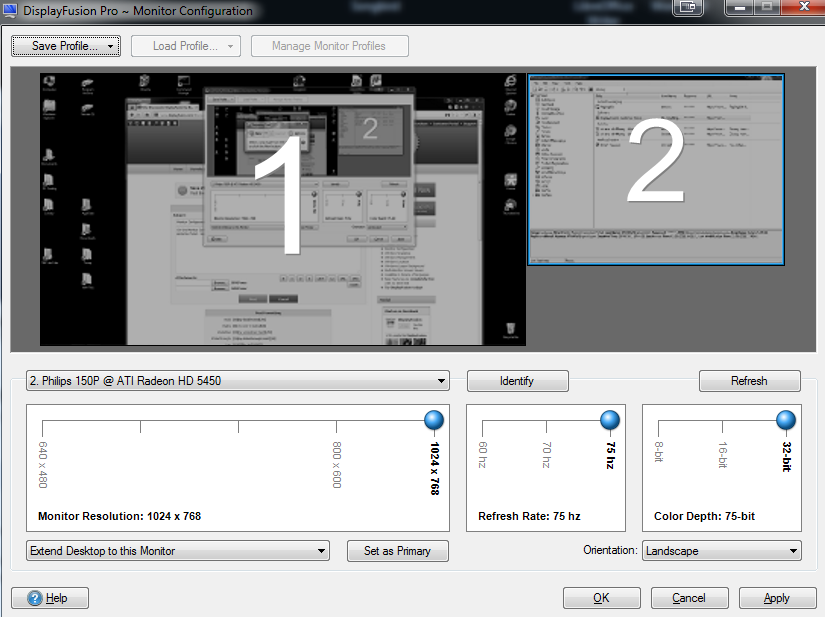Click the 800 x 600 resolution label
Screen dimensions: 825x617
tap(337, 465)
